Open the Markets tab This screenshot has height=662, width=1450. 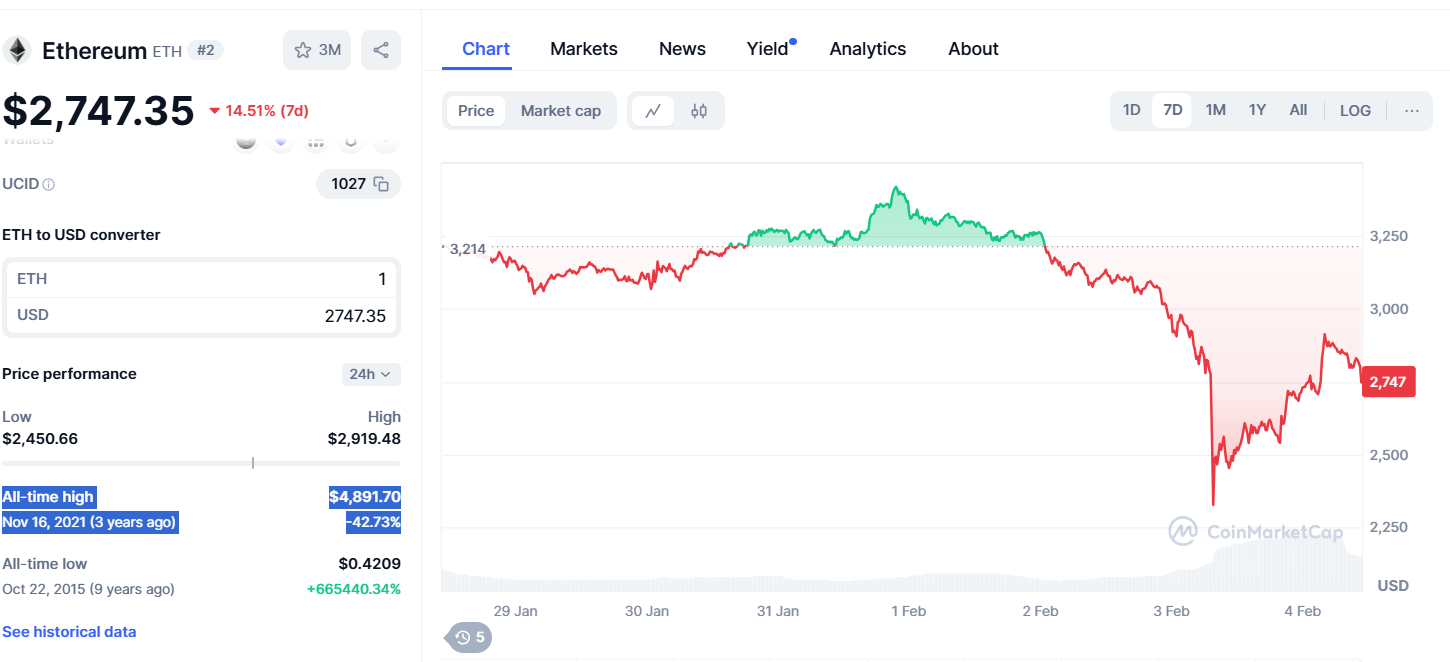coord(584,49)
